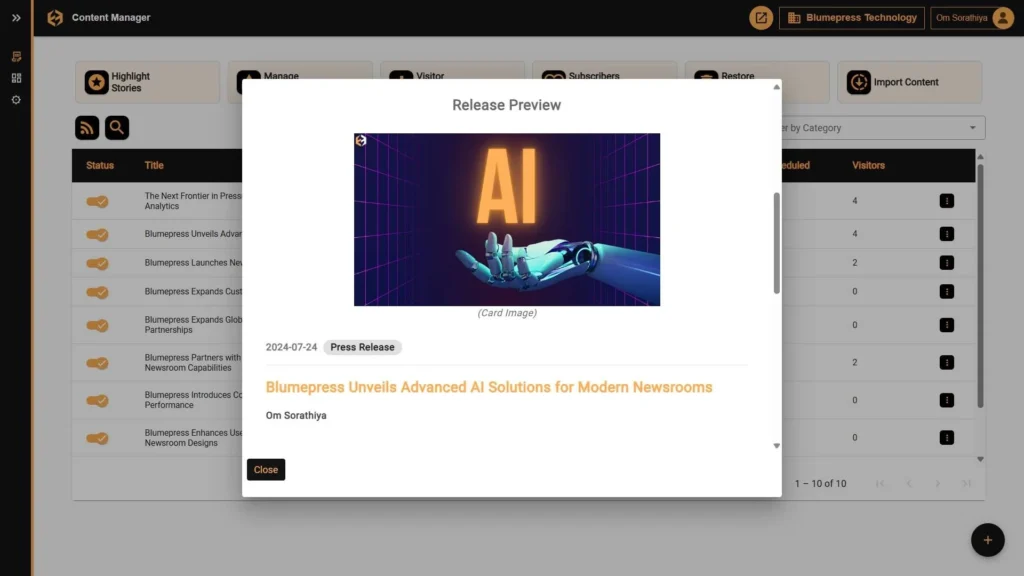
Task: Open the Filter by Category dropdown
Action: point(880,128)
